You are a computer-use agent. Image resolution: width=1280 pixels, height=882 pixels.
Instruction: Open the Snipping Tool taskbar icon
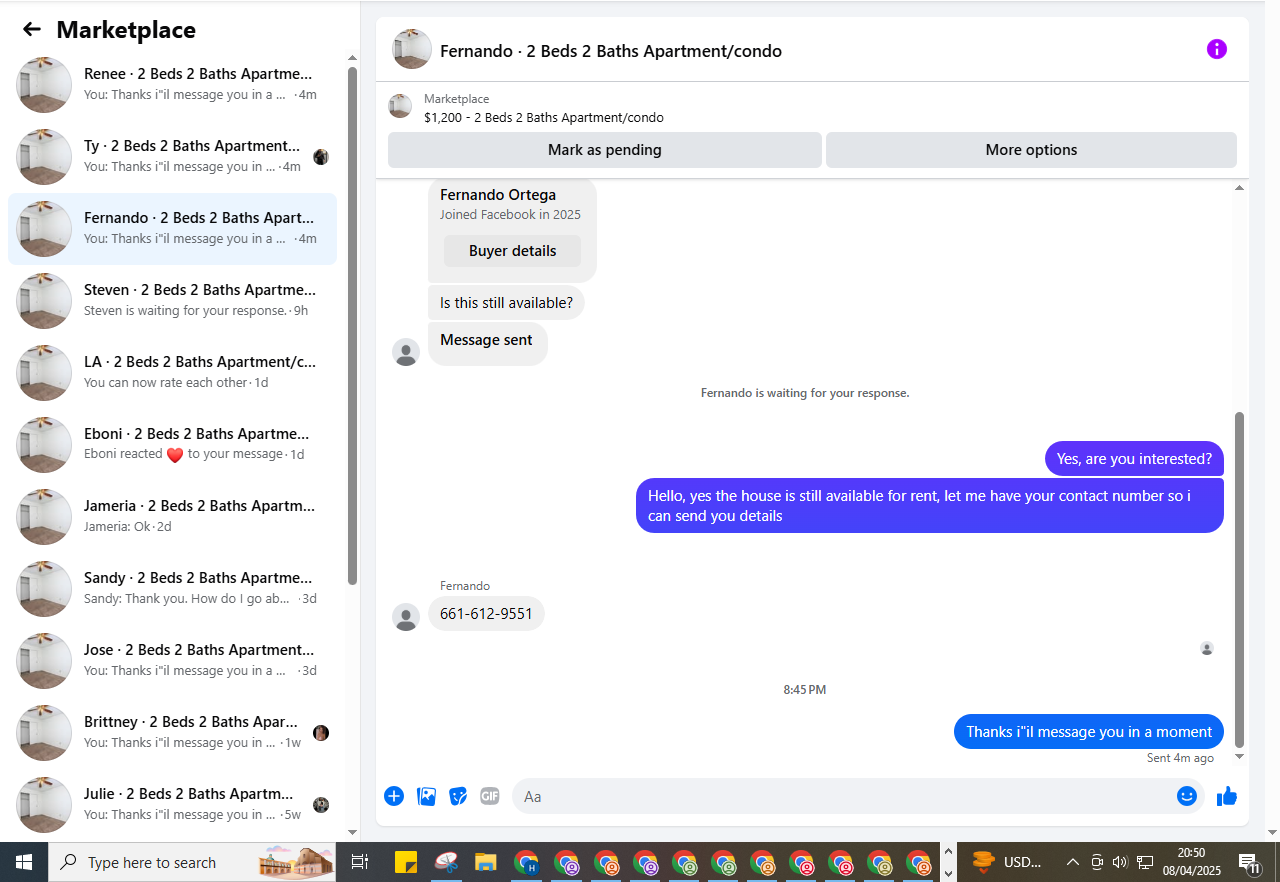446,862
